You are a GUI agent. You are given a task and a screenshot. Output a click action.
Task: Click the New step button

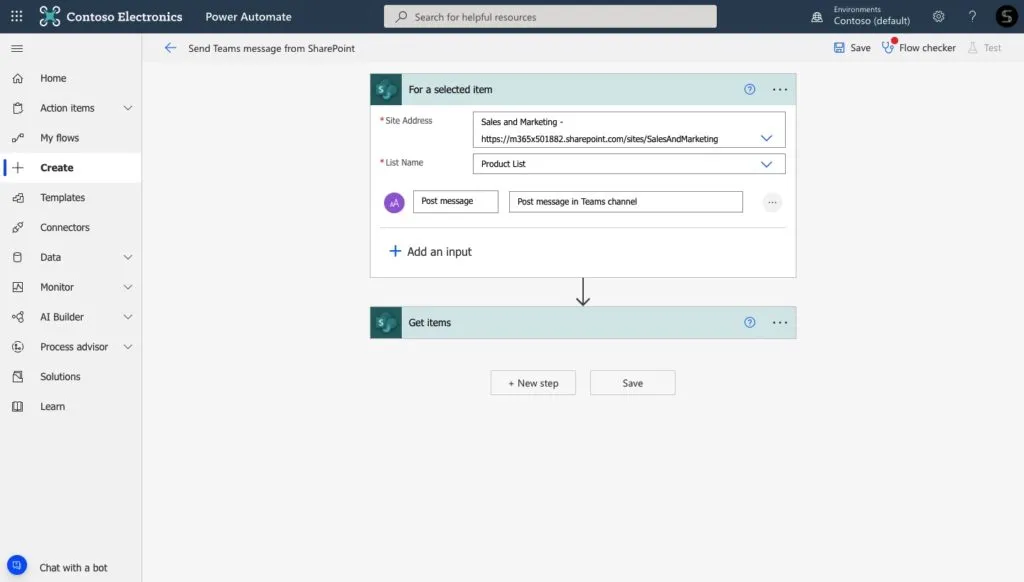click(x=533, y=383)
